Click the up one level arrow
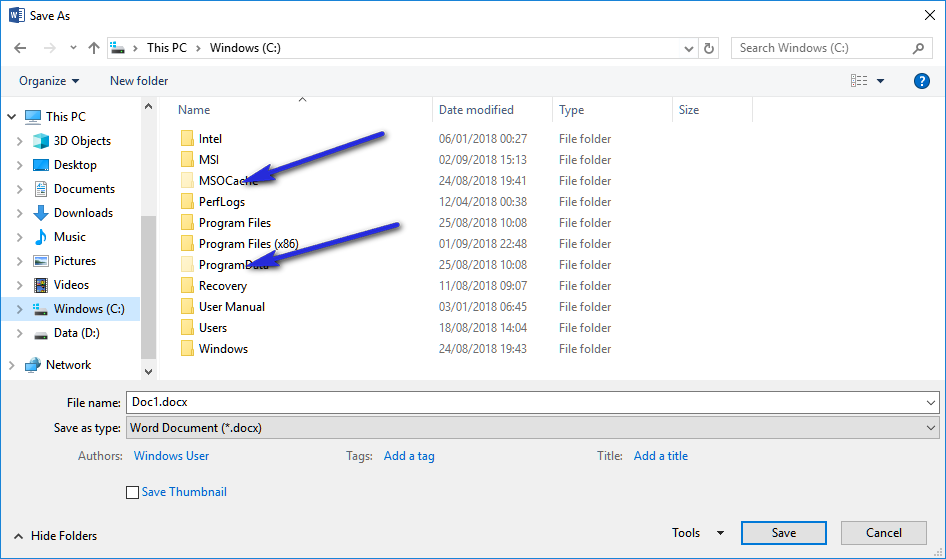This screenshot has width=946, height=559. (x=94, y=48)
